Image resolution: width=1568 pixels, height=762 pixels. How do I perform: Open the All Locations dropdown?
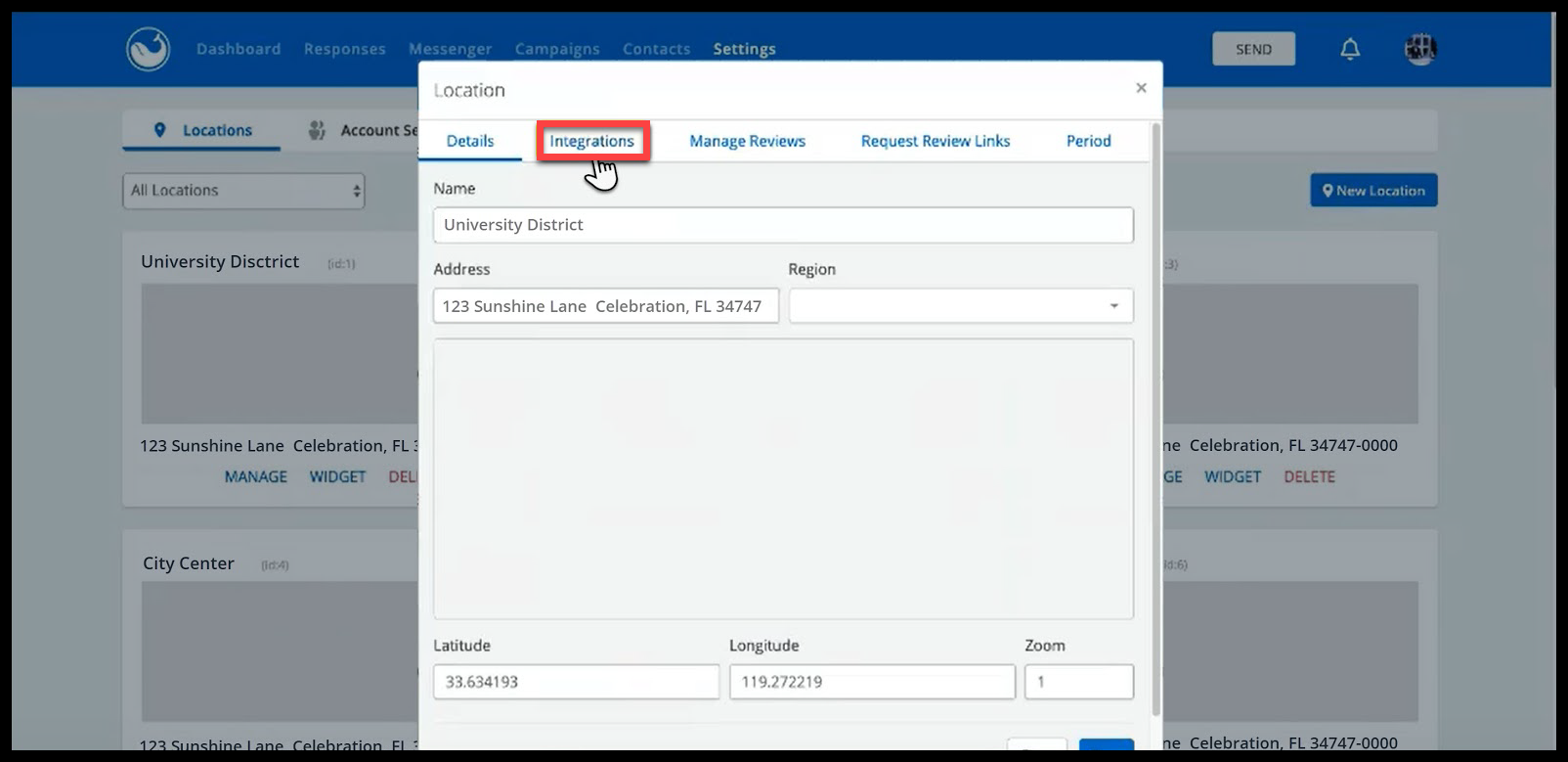244,191
